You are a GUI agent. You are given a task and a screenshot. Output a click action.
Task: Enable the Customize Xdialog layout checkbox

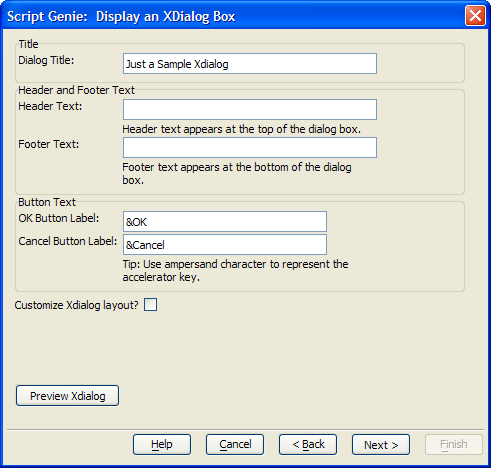click(x=150, y=305)
